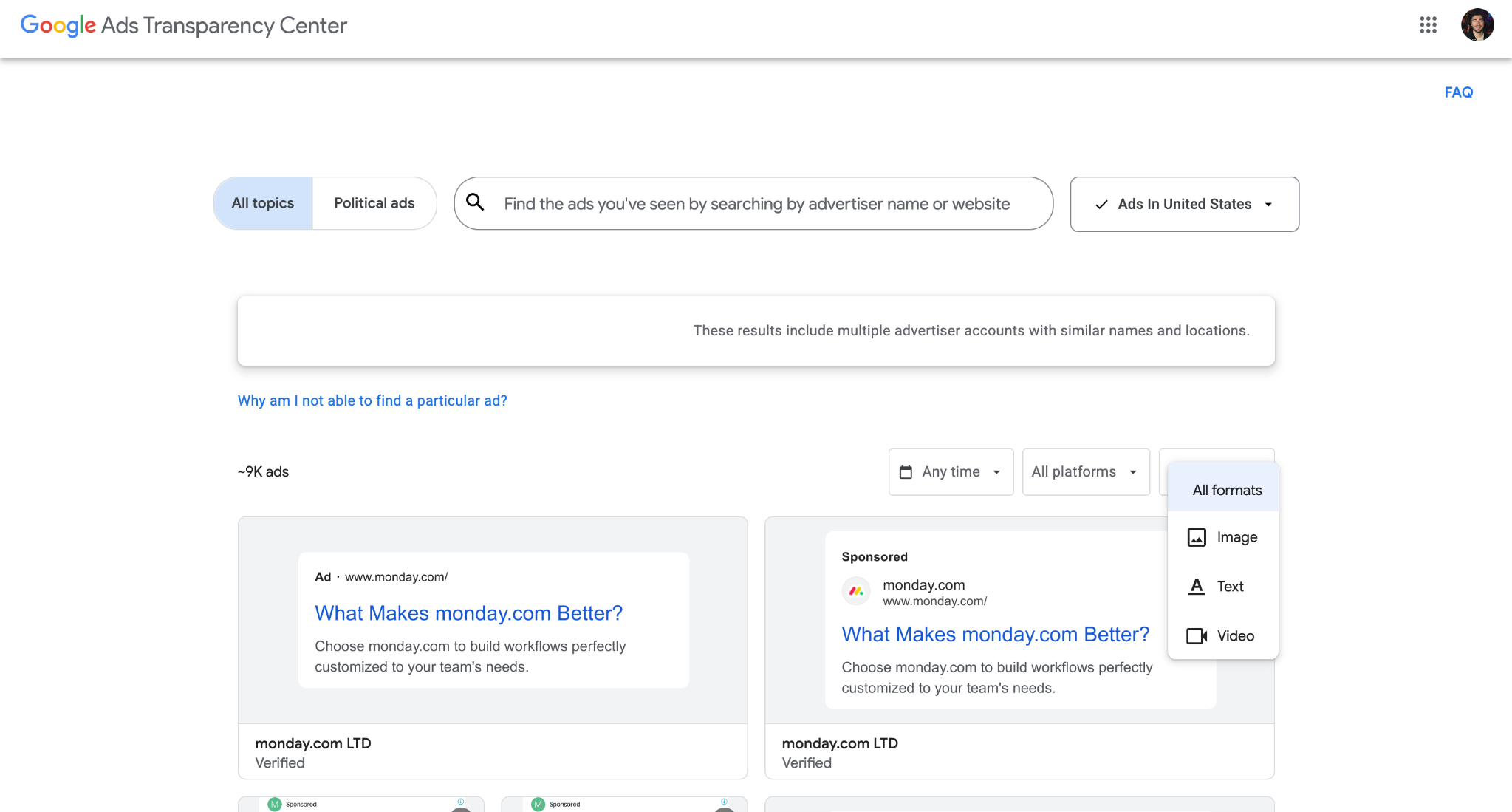The width and height of the screenshot is (1512, 812).
Task: Expand the All platforms dropdown
Action: [x=1085, y=471]
